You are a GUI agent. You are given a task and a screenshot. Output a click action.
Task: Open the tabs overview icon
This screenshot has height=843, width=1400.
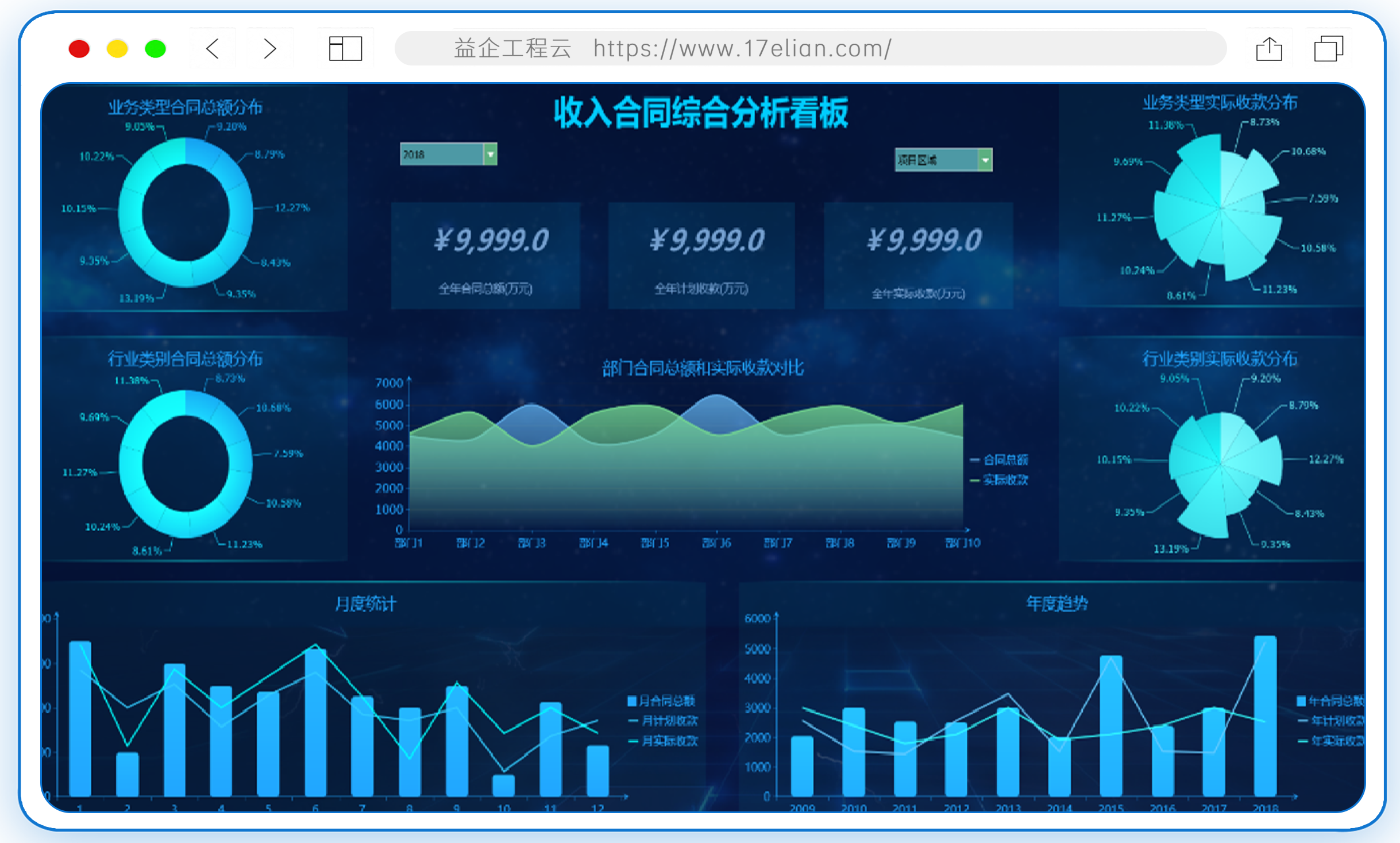(x=1328, y=48)
